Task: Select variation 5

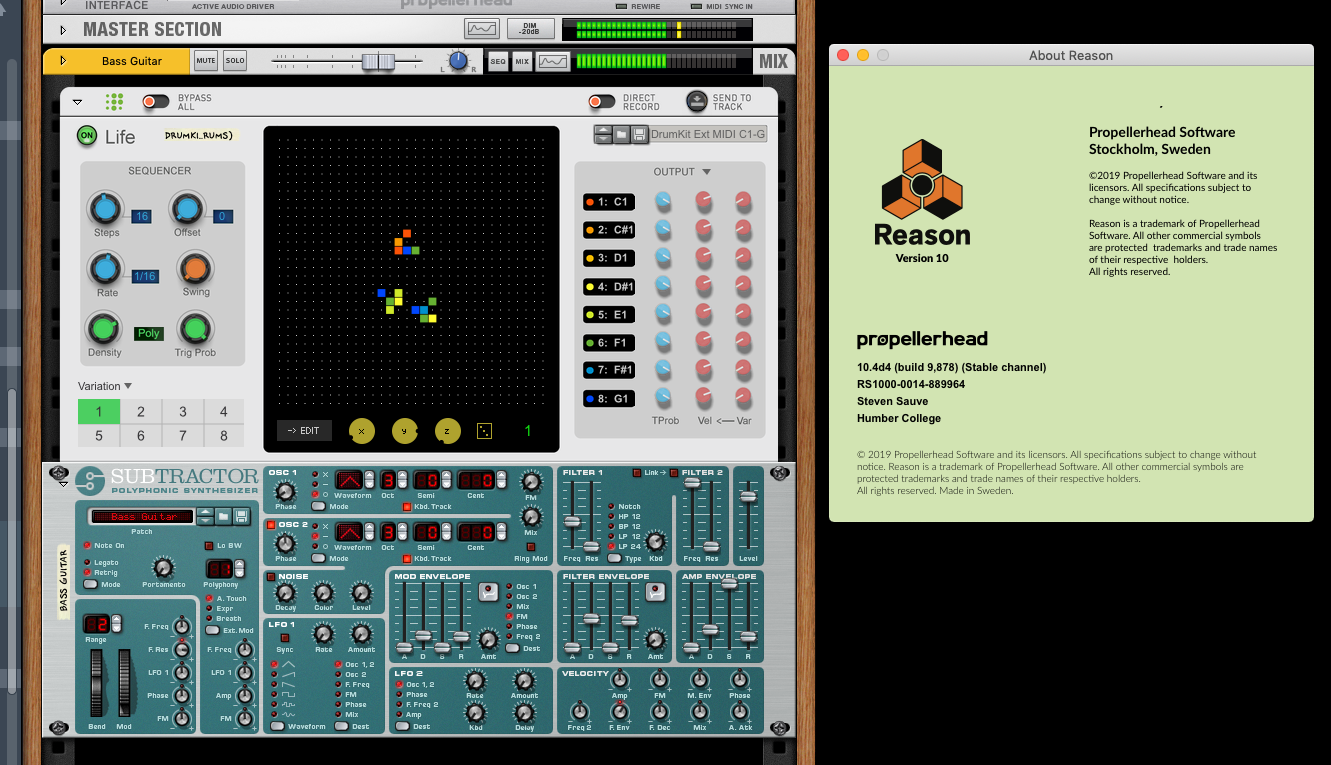Action: (99, 436)
